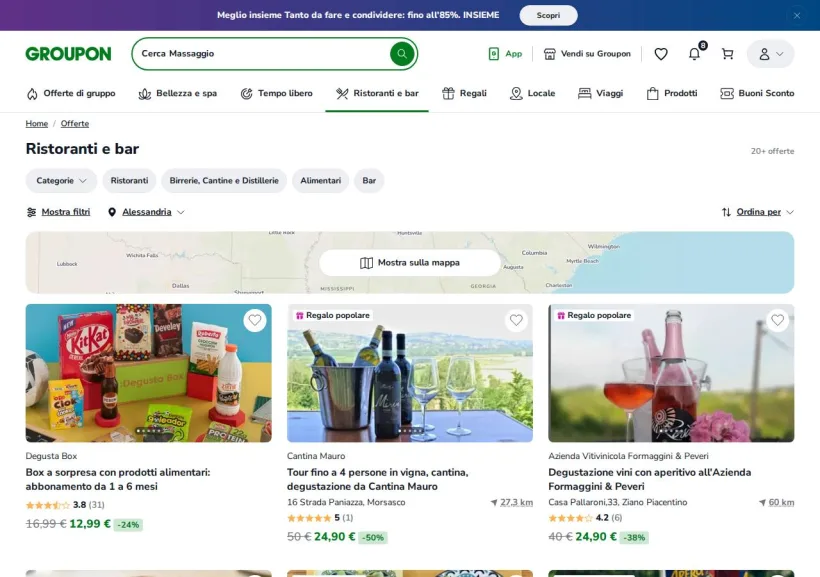Viewport: 820px width, 577px height.
Task: Favorite the Degusta Box deal heart
Action: pos(255,320)
